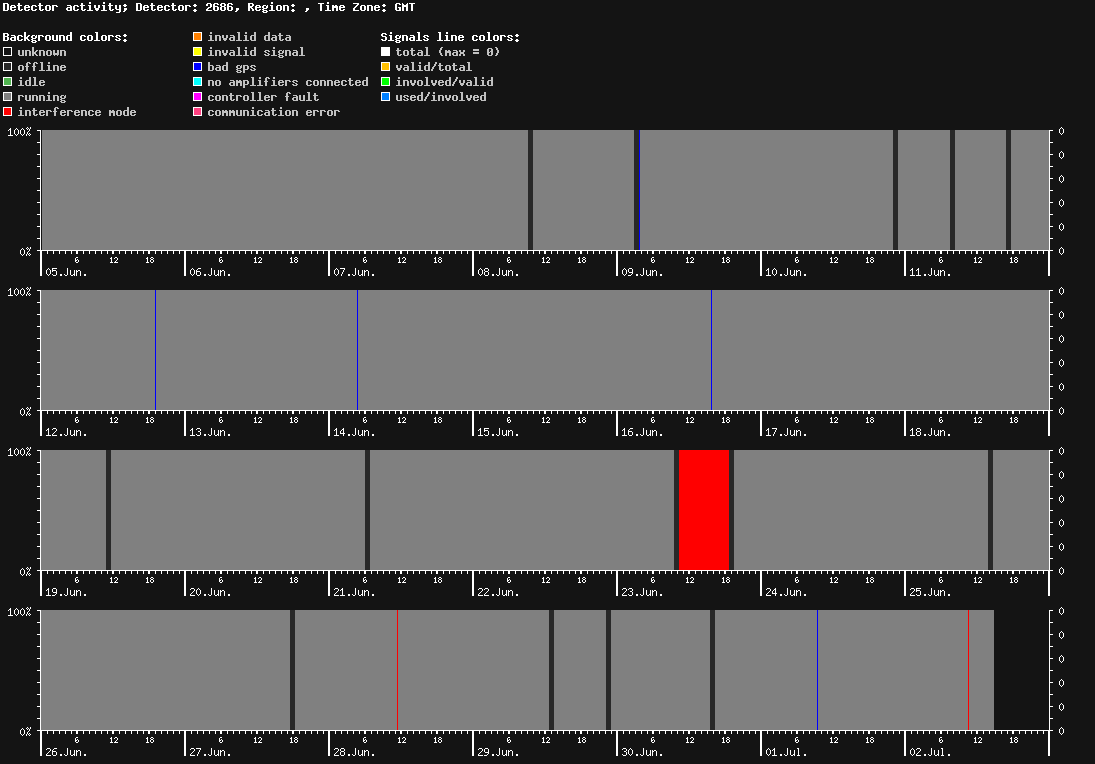Click the dark gap on 25.Jun.
Viewport: 1095px width, 764px height.
pos(990,510)
